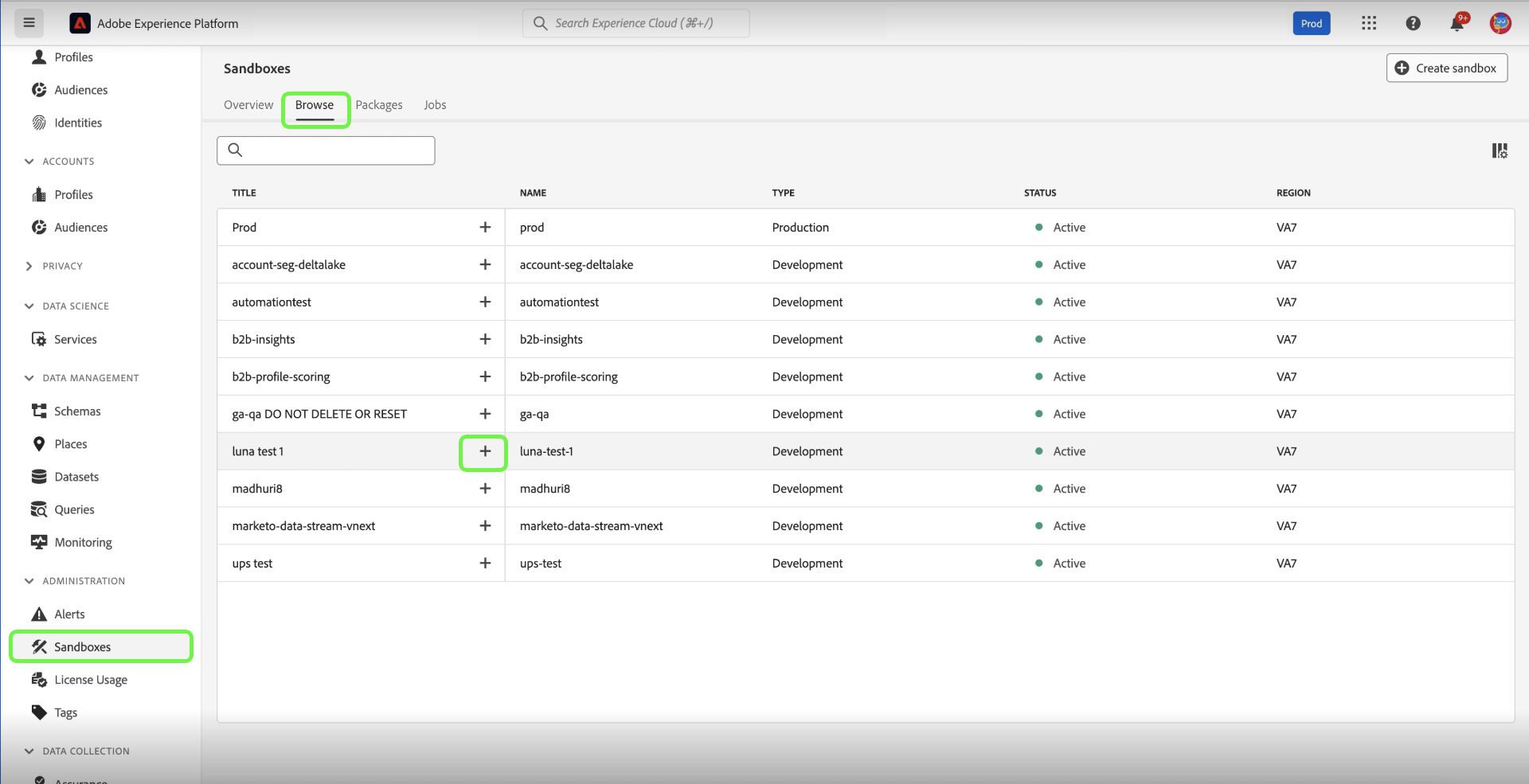Open the Prod sandbox switcher

pos(1312,23)
